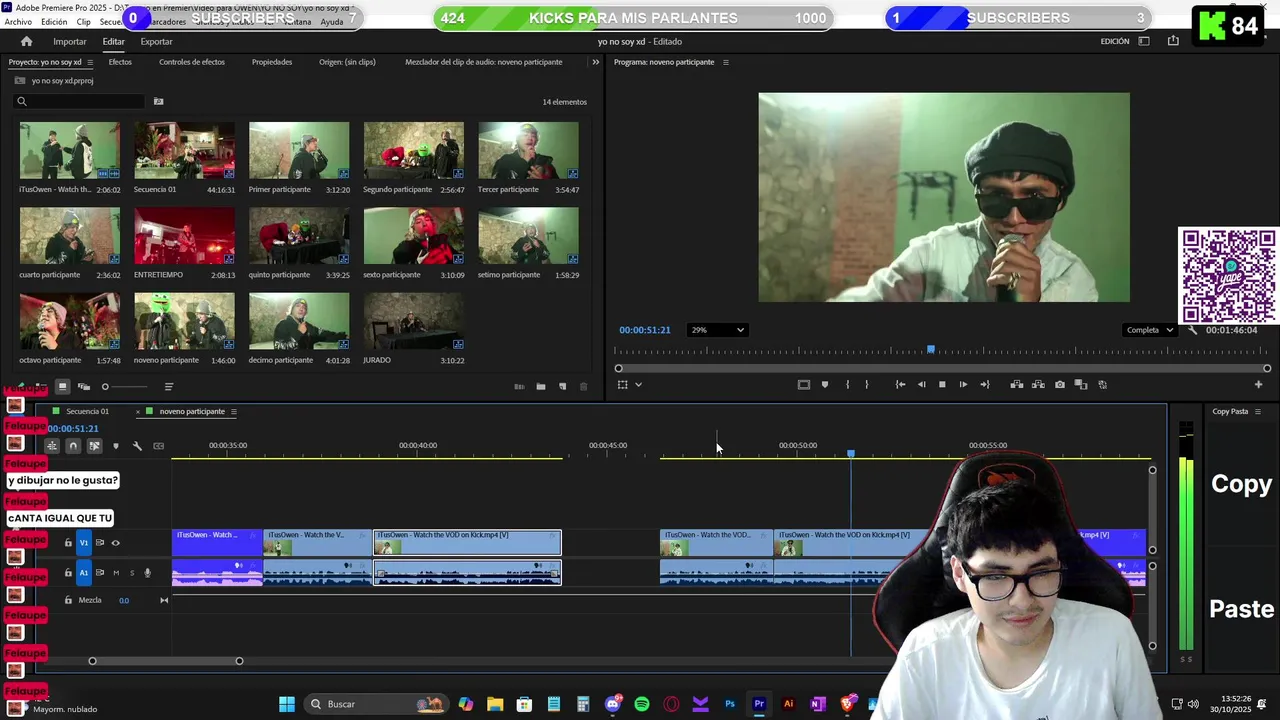Open the Ayuda menu
Viewport: 1280px width, 720px height.
331,22
